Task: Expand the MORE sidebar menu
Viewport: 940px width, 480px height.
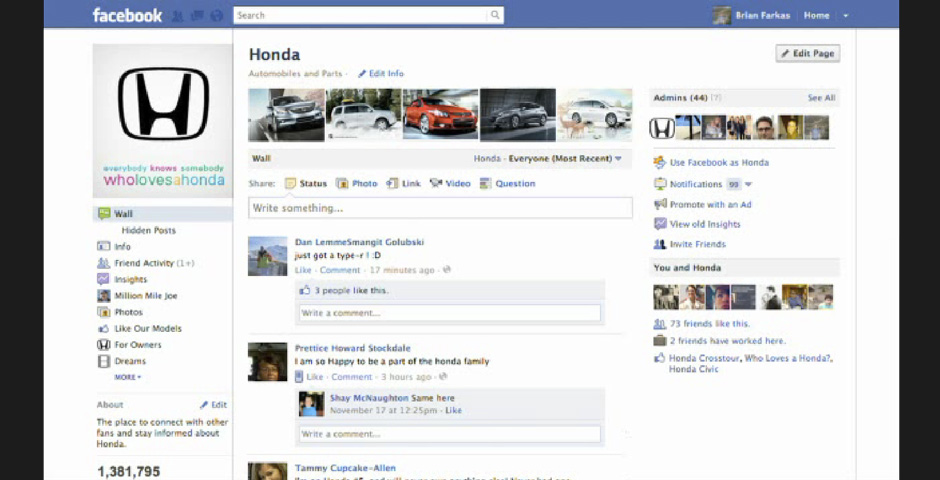Action: [128, 378]
